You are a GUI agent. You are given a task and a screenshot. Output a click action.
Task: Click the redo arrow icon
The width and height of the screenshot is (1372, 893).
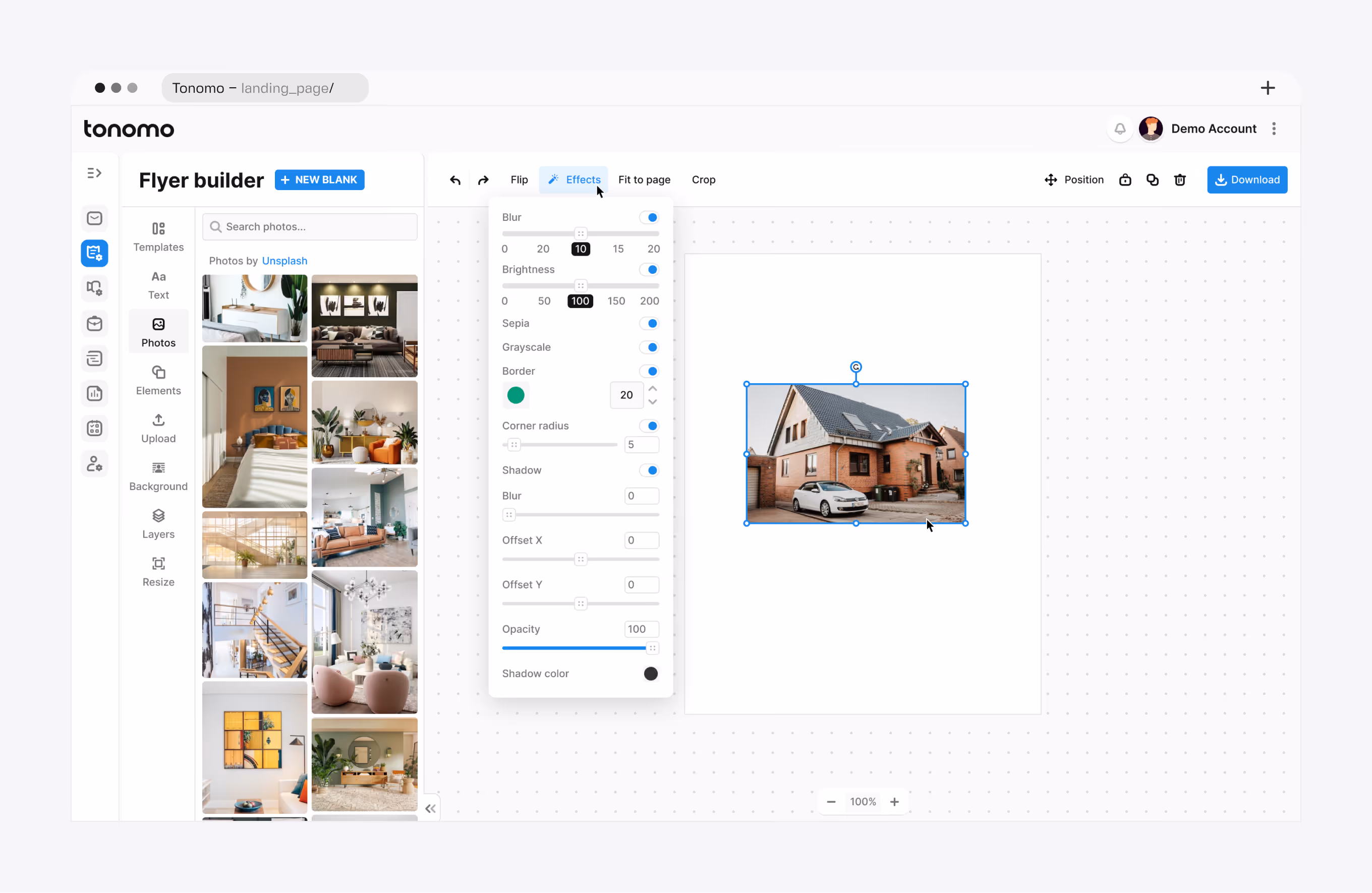coord(483,181)
